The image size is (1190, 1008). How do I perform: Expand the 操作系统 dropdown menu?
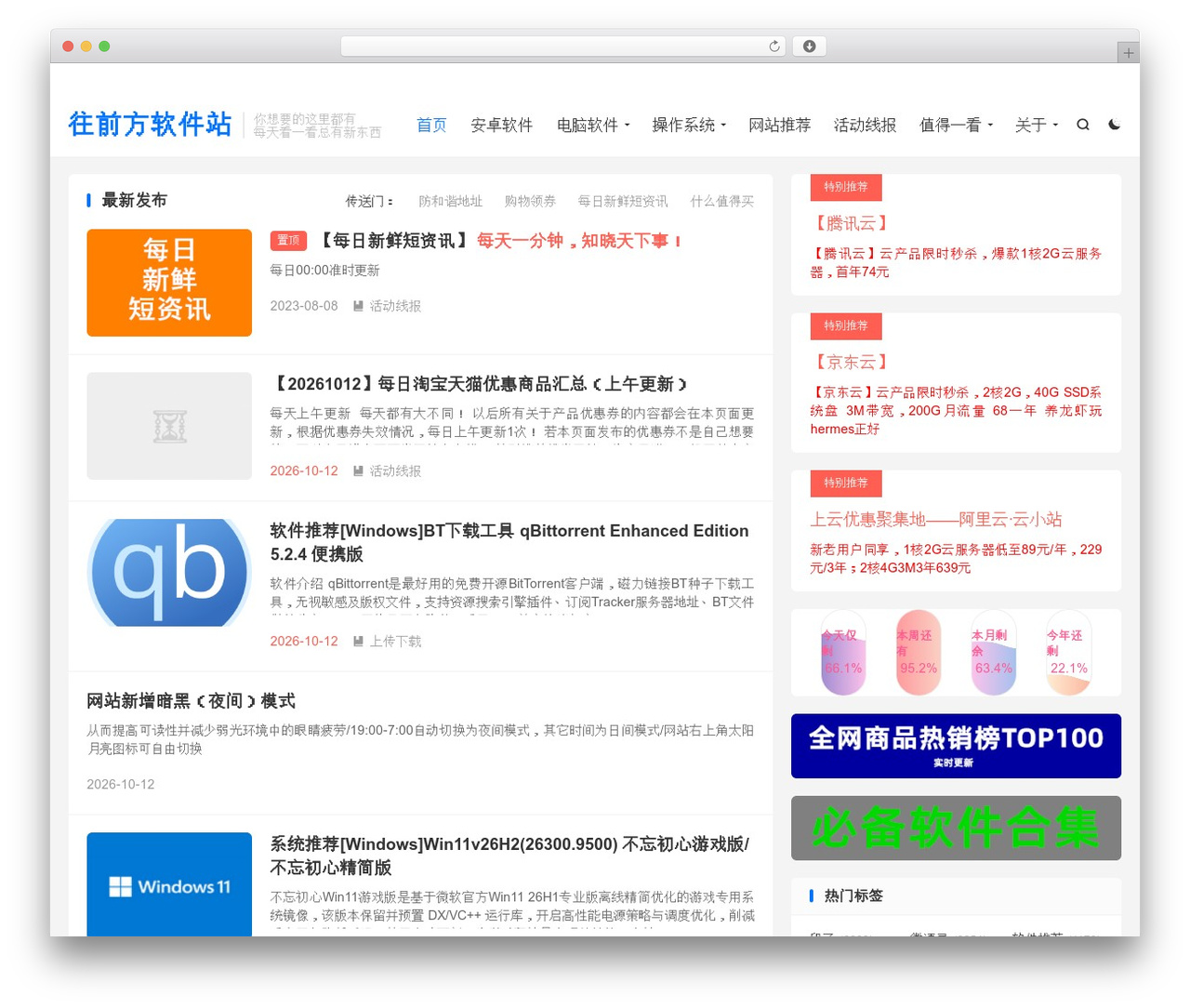coord(689,125)
